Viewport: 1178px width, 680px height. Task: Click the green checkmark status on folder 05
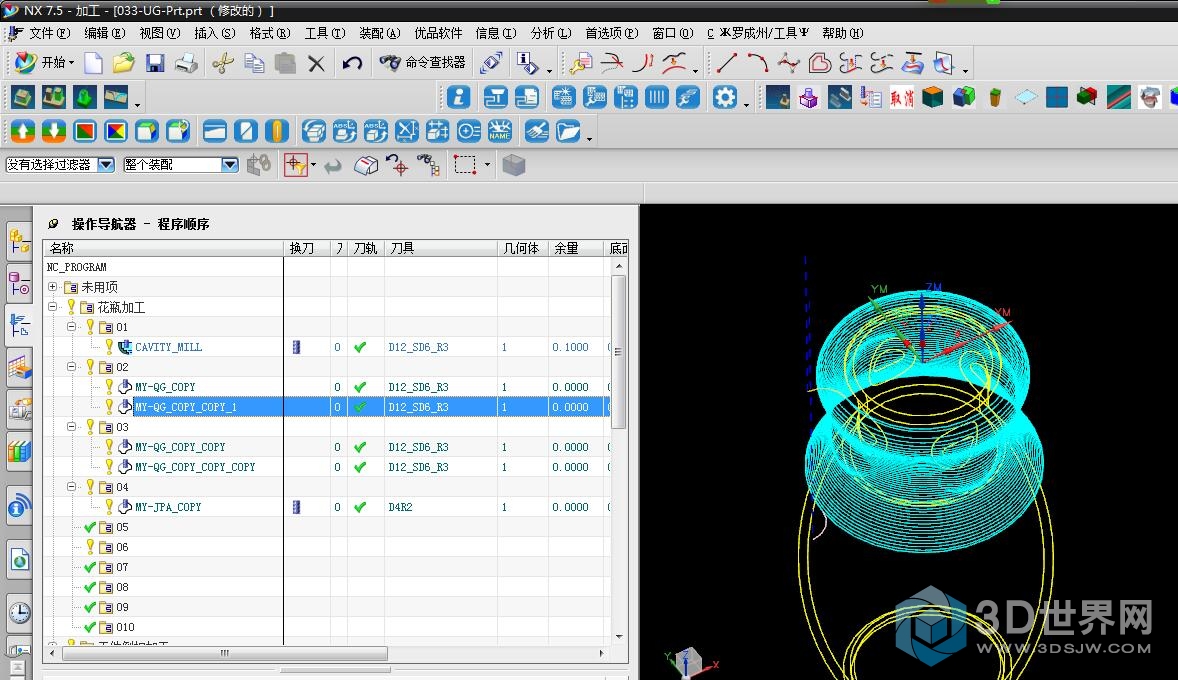90,527
